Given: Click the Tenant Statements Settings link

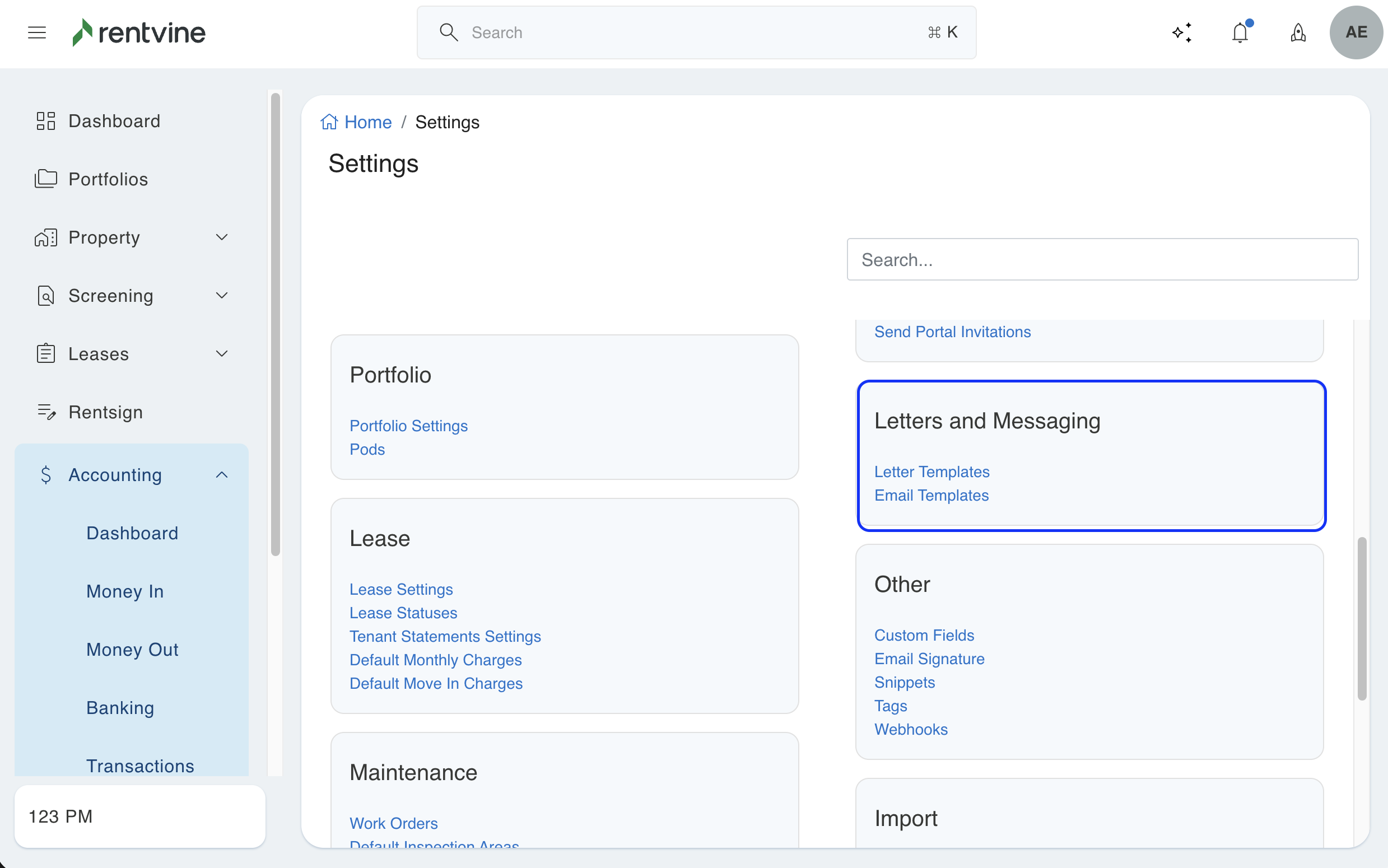Looking at the screenshot, I should click(x=445, y=636).
